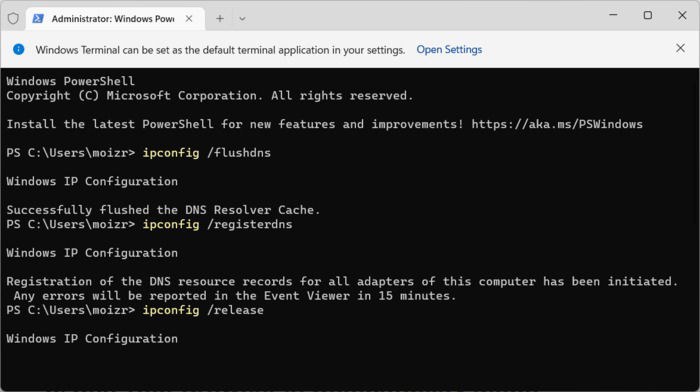Open a new tab with plus icon
This screenshot has height=392, width=700.
pos(220,19)
